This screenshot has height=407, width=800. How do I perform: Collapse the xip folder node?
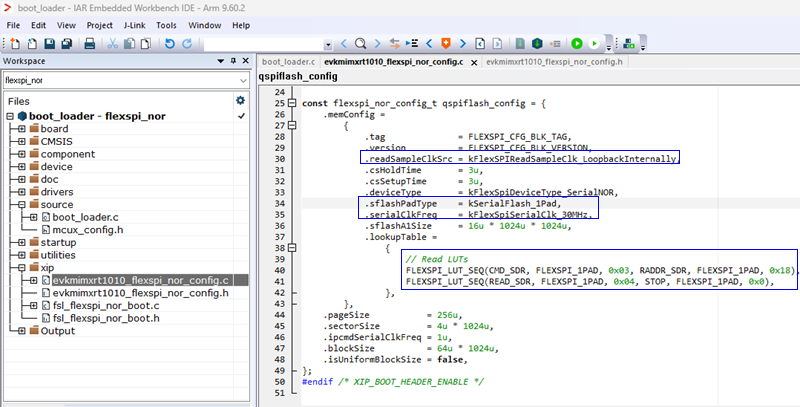click(21, 267)
